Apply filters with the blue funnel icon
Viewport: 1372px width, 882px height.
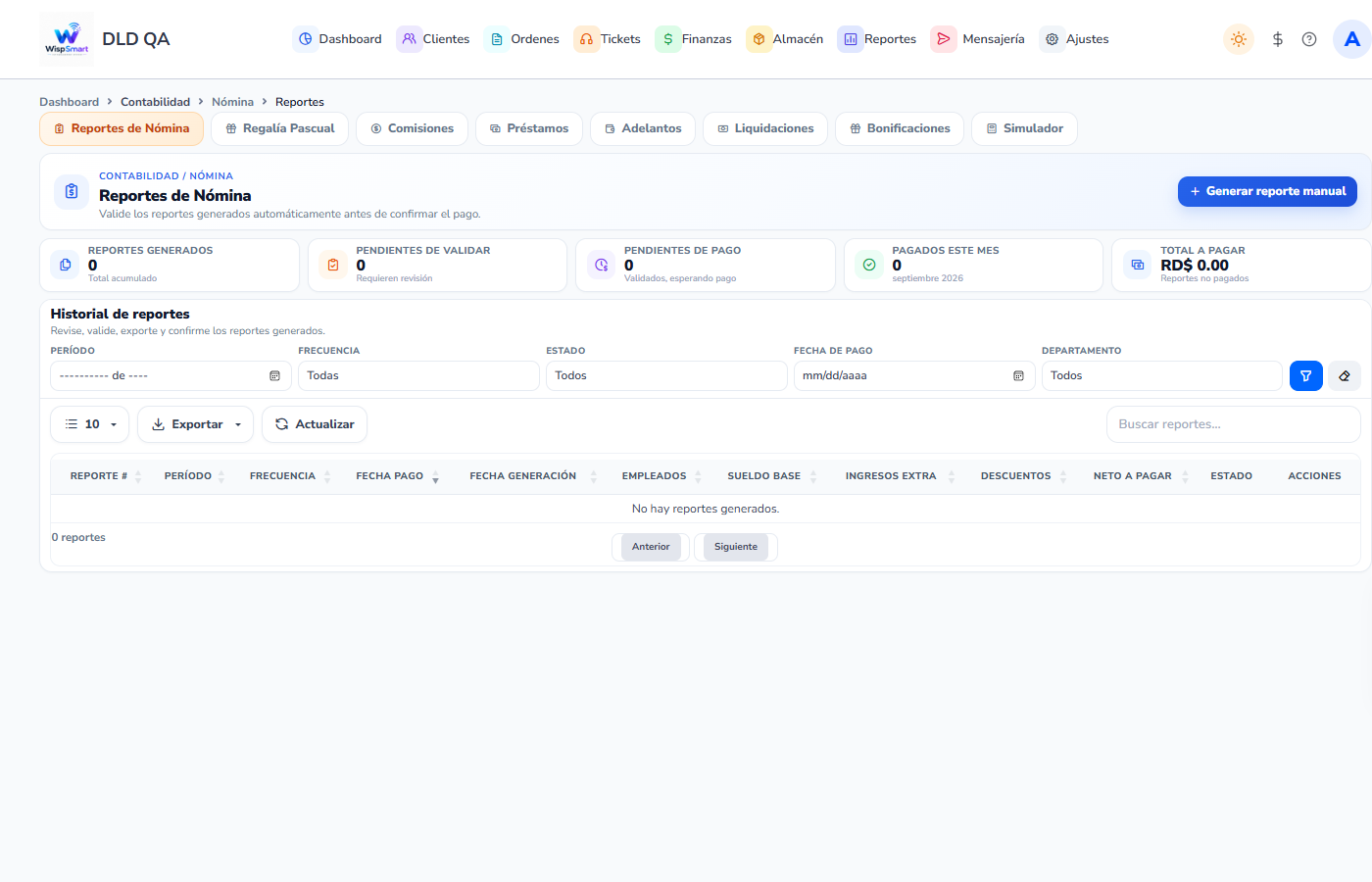(1306, 375)
